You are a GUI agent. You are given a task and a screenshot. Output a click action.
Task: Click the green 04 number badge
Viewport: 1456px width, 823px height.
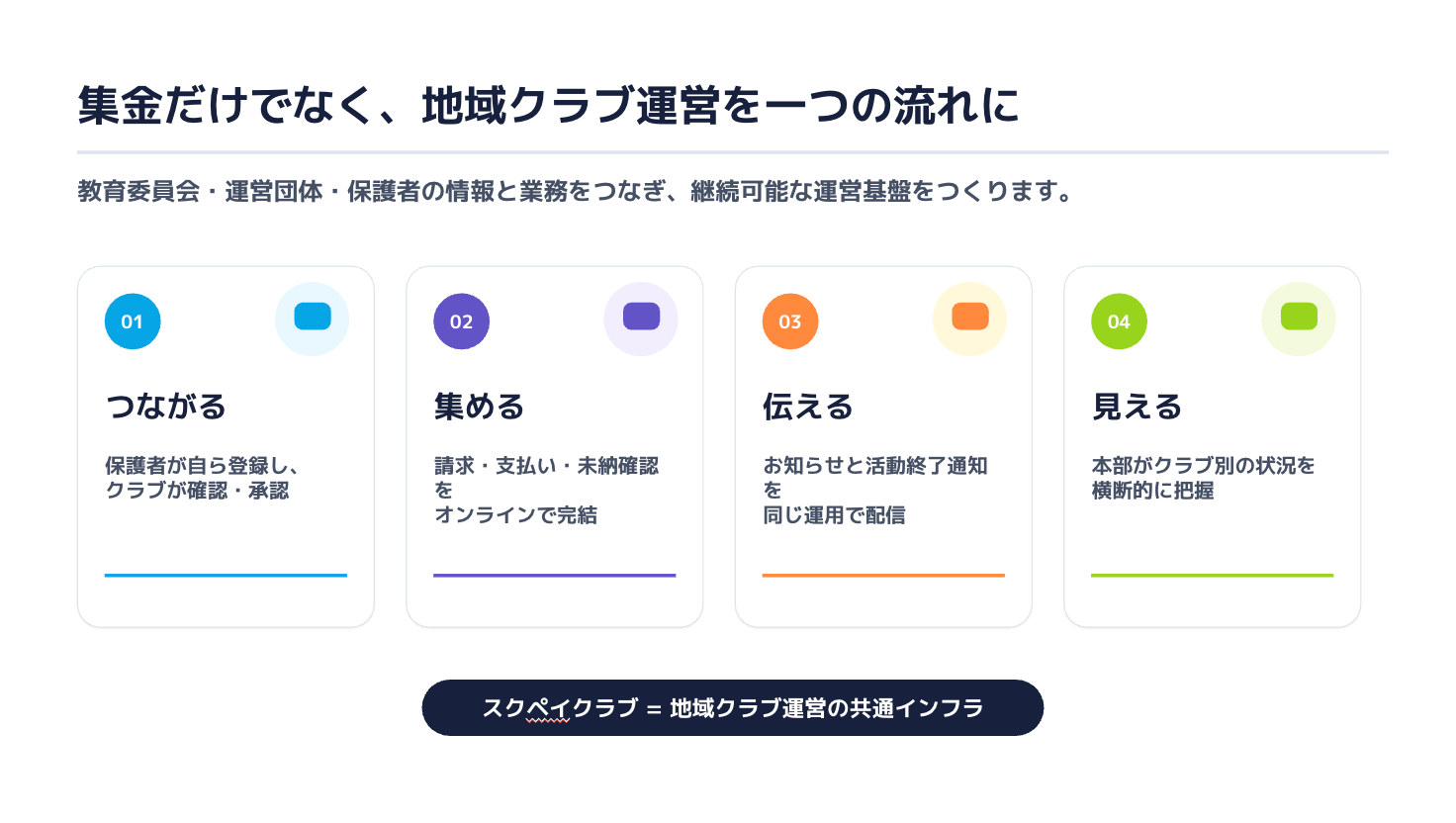tap(1119, 321)
